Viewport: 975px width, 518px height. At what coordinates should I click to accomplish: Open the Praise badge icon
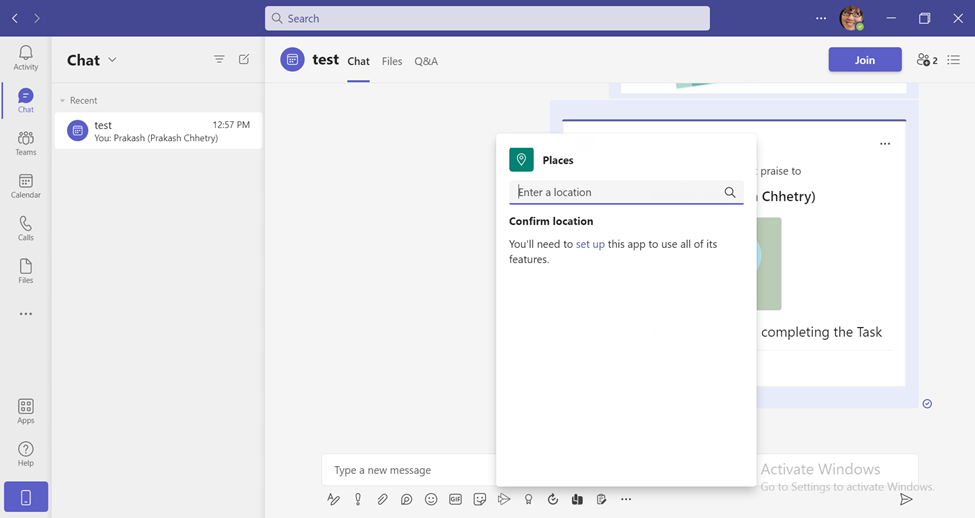(529, 499)
